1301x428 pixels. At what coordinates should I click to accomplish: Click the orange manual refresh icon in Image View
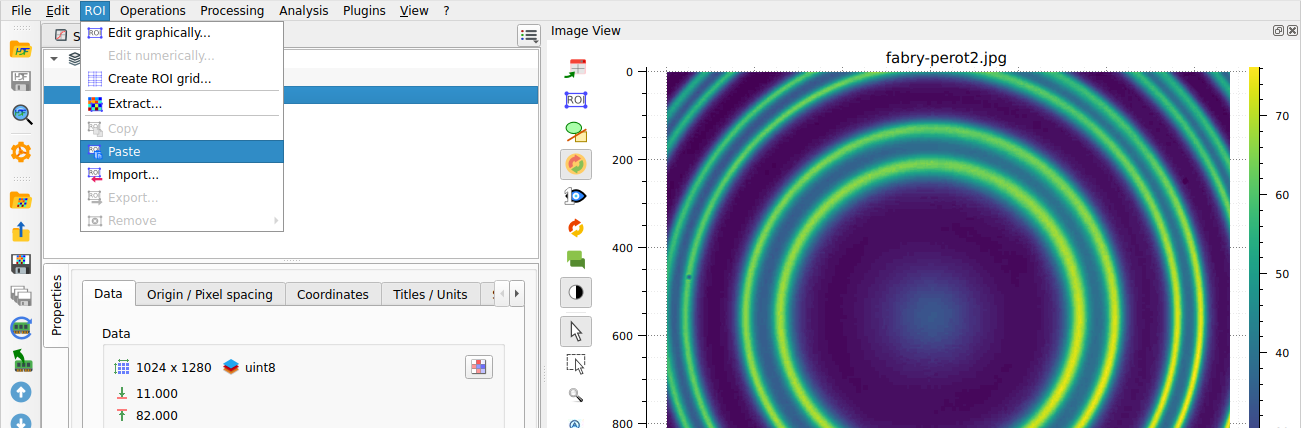tap(576, 228)
